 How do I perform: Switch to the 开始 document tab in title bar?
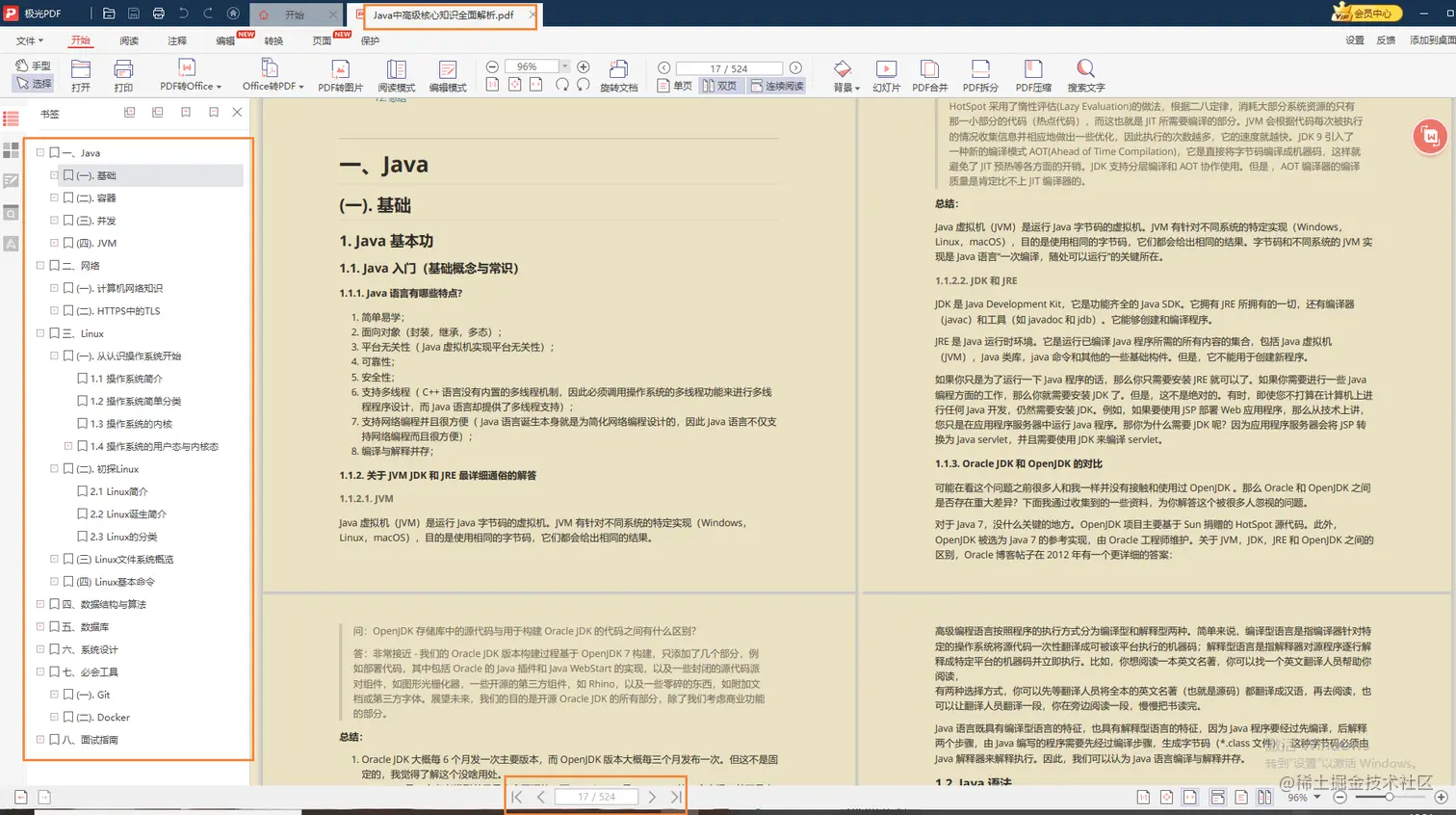[x=295, y=14]
